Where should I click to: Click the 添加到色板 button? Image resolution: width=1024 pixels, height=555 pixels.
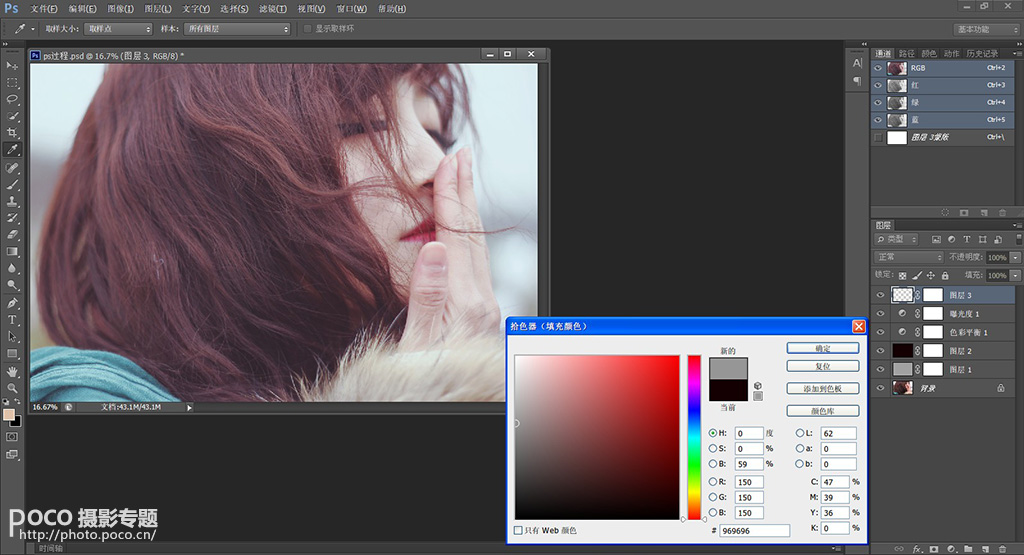[823, 388]
